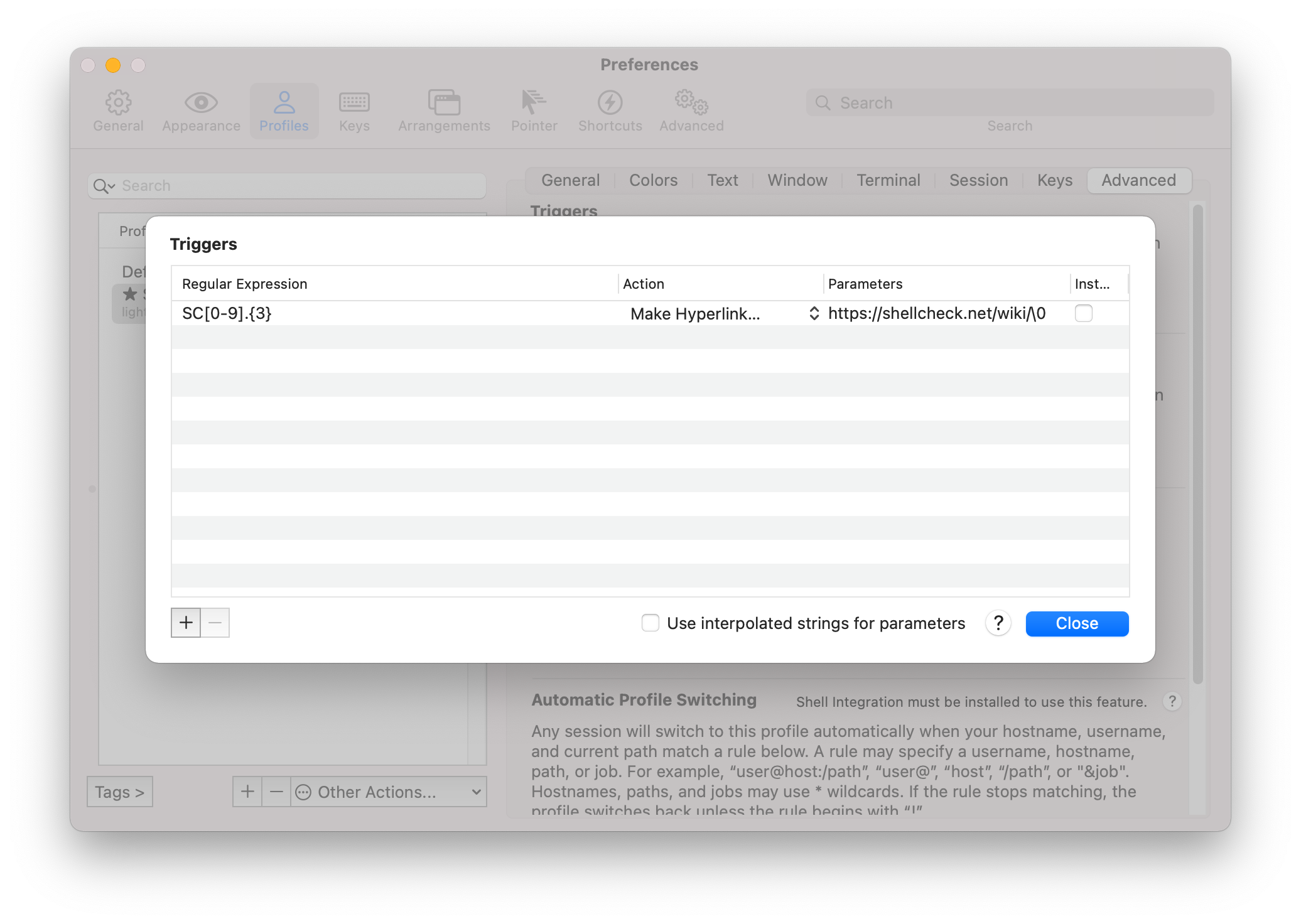Click the triggers help question mark
The height and width of the screenshot is (924, 1301).
[x=998, y=623]
